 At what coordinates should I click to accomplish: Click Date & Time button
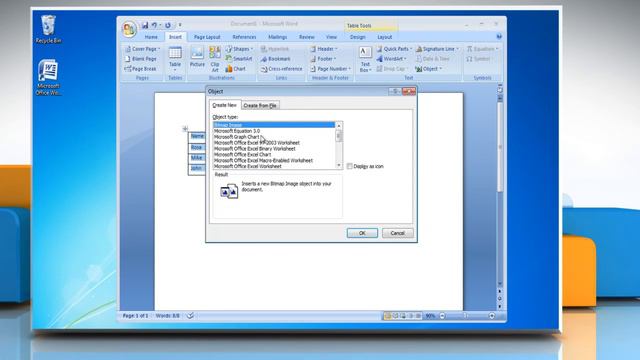tap(433, 59)
